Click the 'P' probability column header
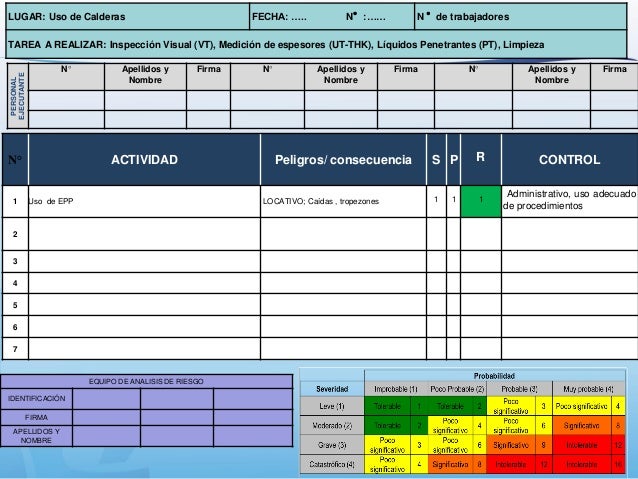 [454, 160]
